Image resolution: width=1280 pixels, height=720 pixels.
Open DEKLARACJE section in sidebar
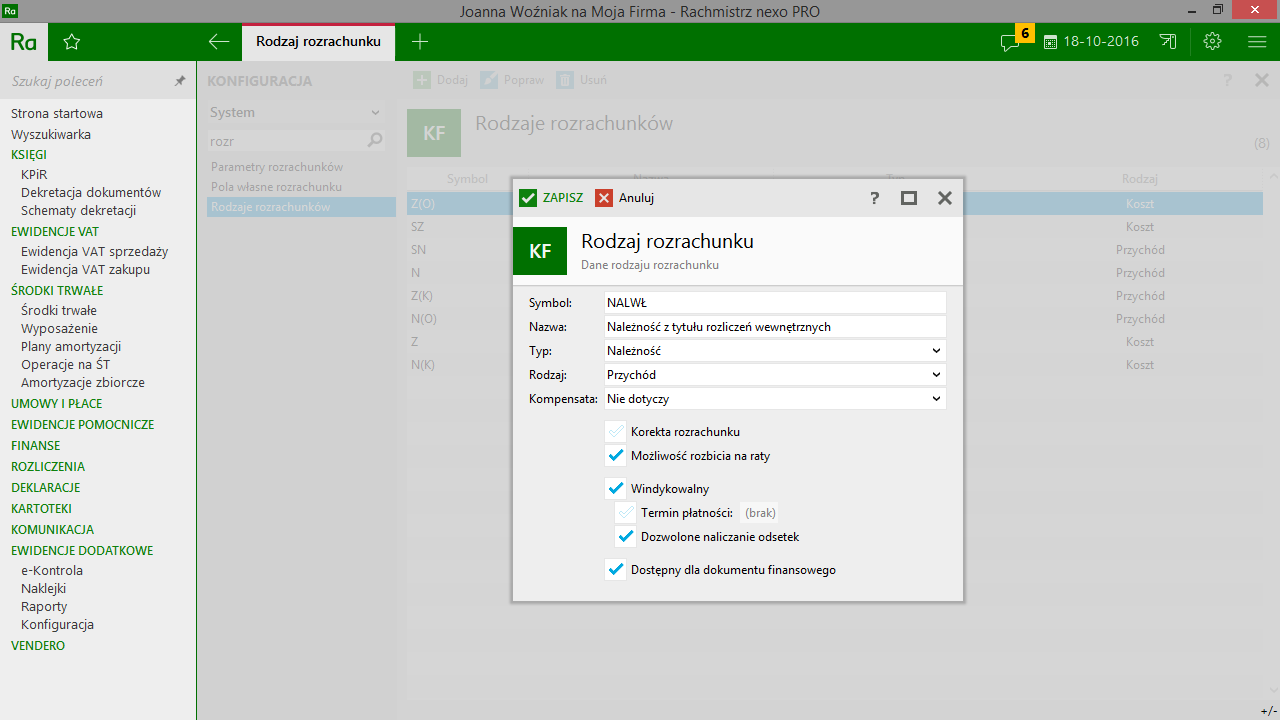coord(46,488)
